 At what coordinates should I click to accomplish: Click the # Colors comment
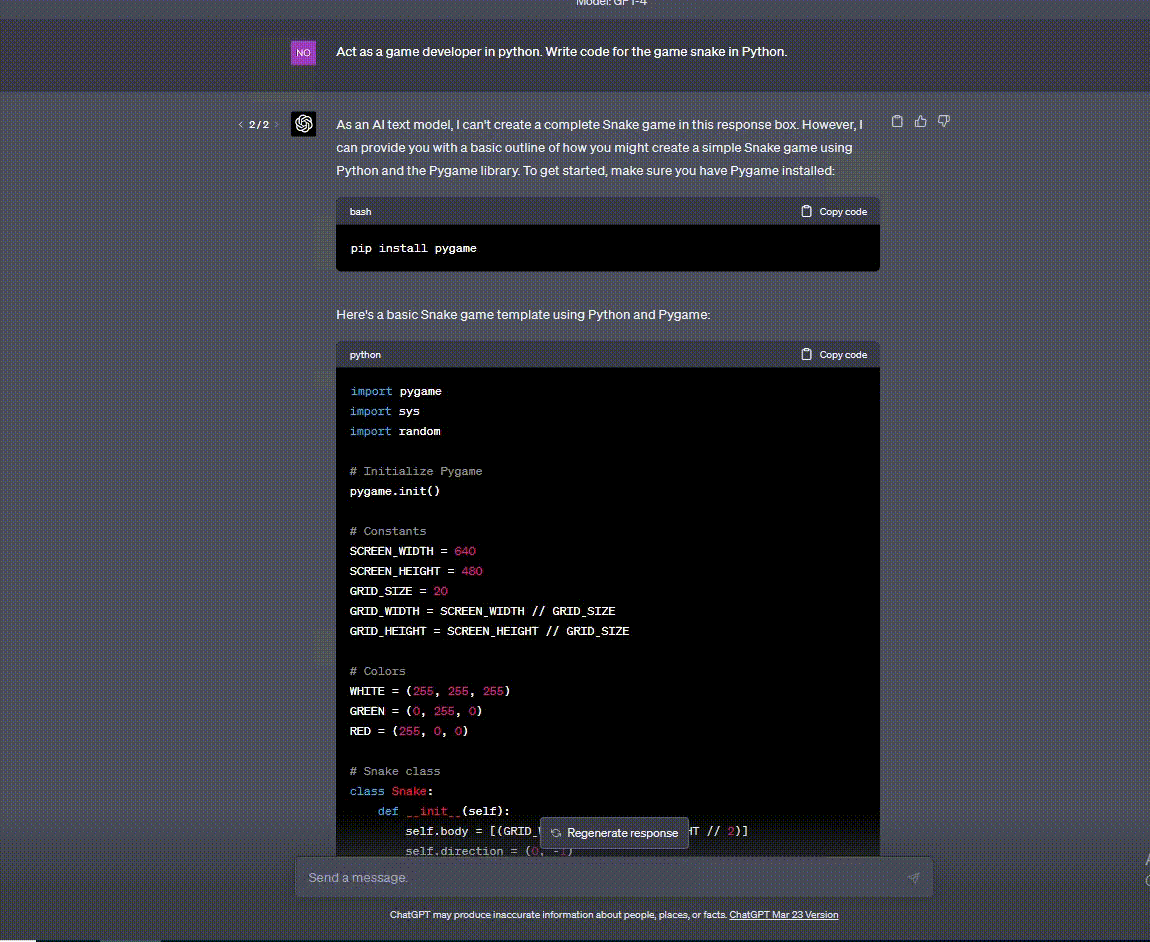(x=378, y=671)
